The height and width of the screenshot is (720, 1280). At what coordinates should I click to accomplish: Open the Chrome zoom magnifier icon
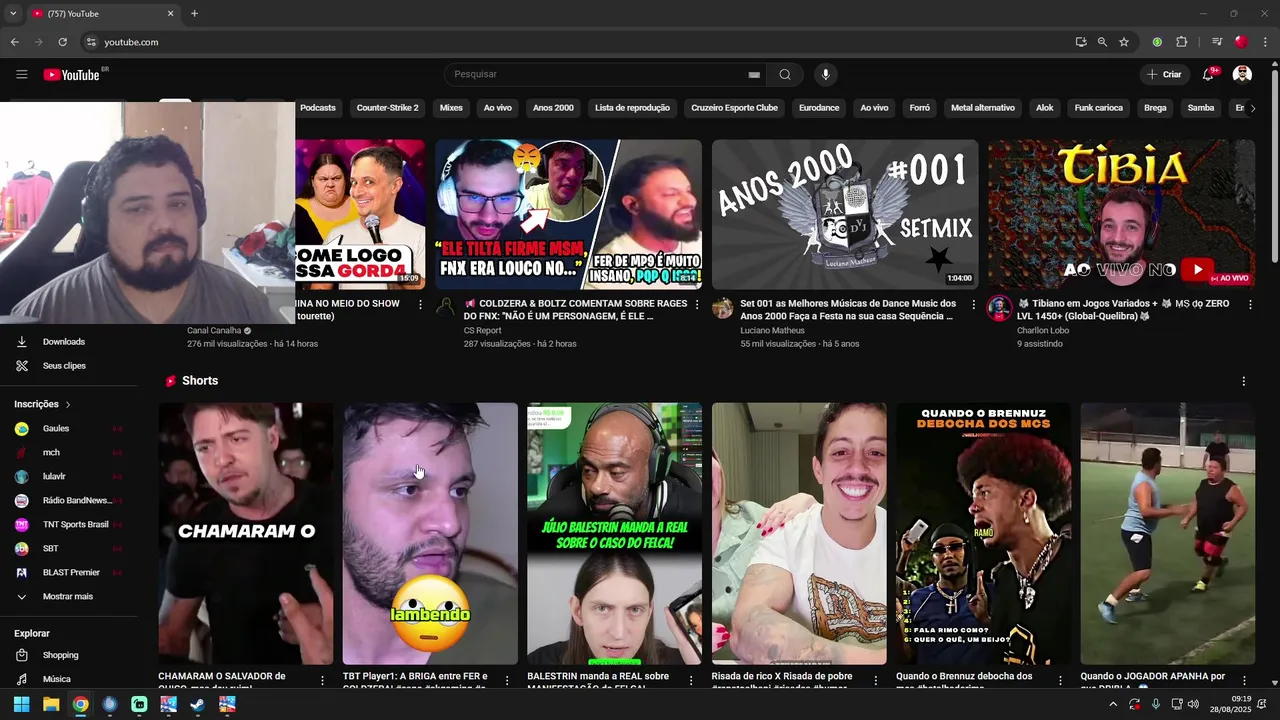(x=1102, y=42)
